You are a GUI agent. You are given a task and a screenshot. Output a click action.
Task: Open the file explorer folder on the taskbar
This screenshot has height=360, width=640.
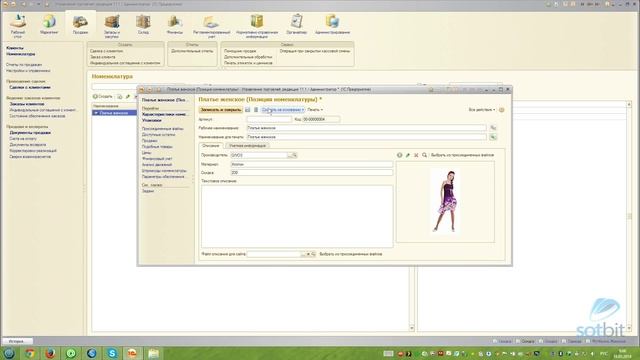coord(153,353)
